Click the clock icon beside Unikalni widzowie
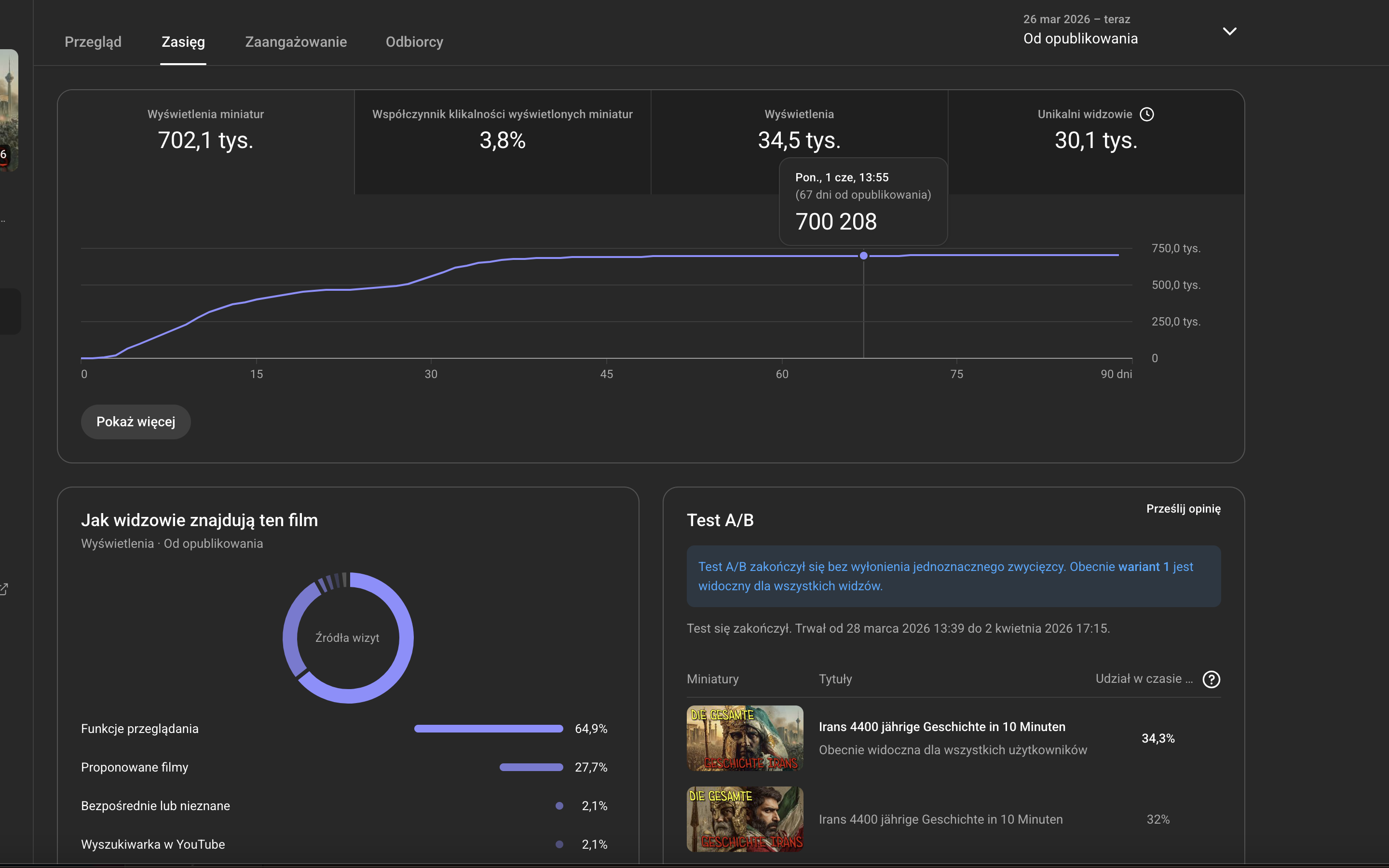1389x868 pixels. coord(1146,114)
